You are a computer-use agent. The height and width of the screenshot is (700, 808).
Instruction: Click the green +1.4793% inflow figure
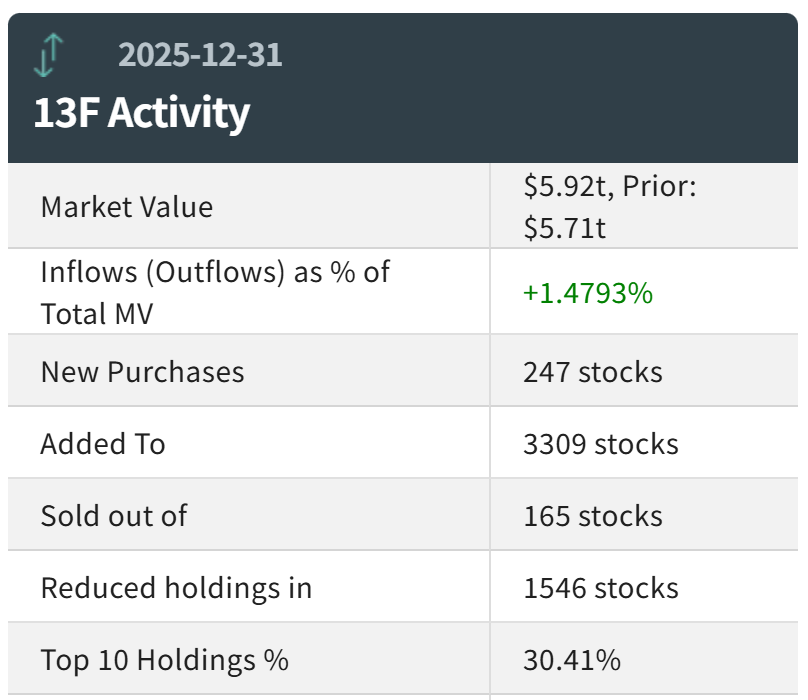587,293
